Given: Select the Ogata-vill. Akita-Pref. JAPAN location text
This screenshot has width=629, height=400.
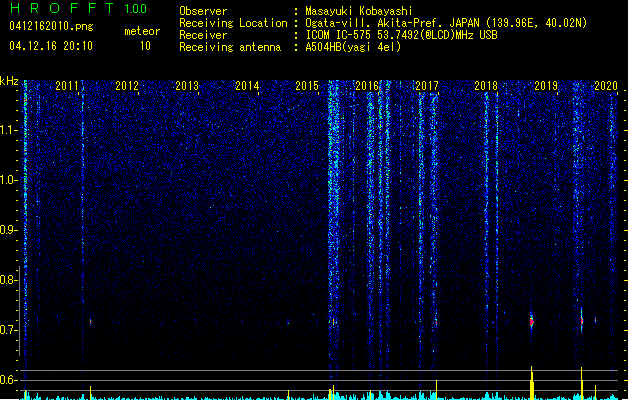Looking at the screenshot, I should coord(446,23).
